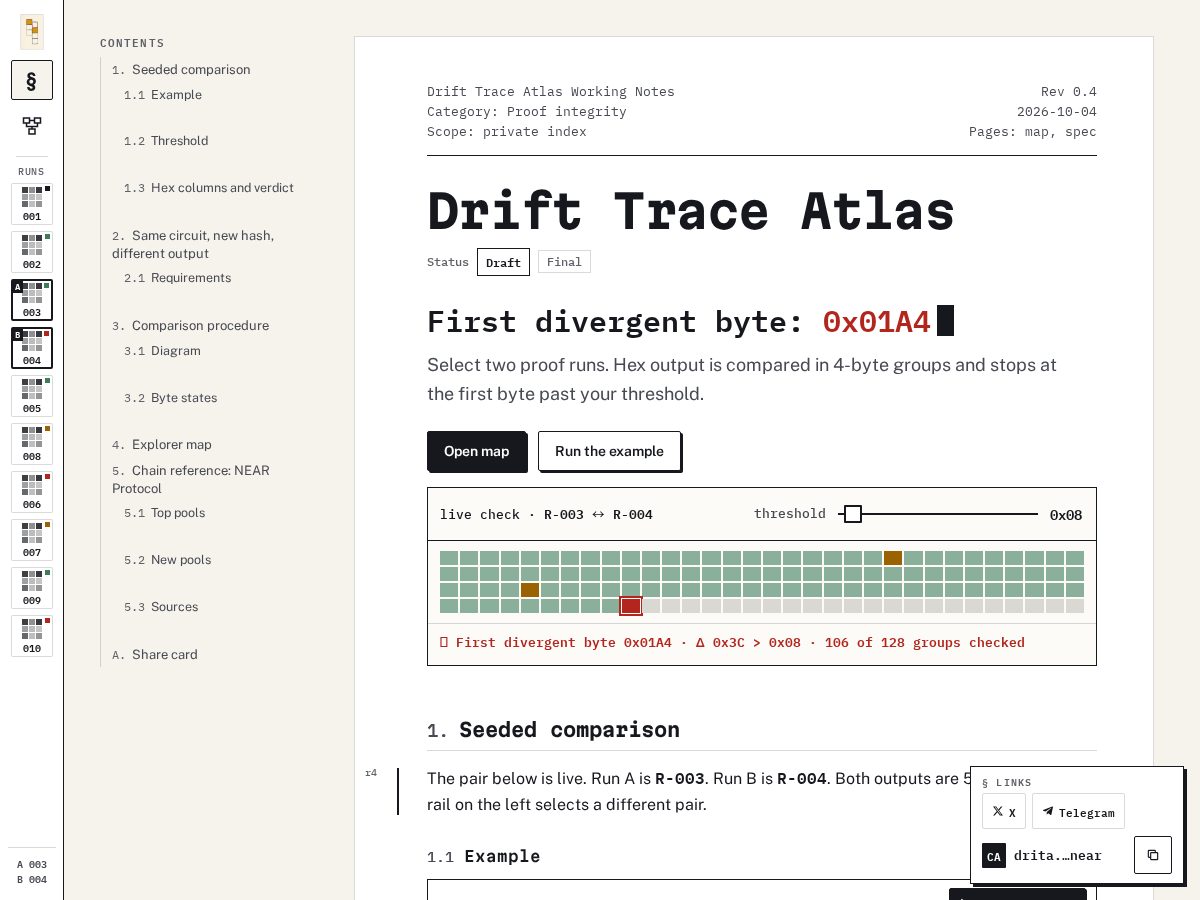Click the X icon in Links card

click(x=1004, y=811)
